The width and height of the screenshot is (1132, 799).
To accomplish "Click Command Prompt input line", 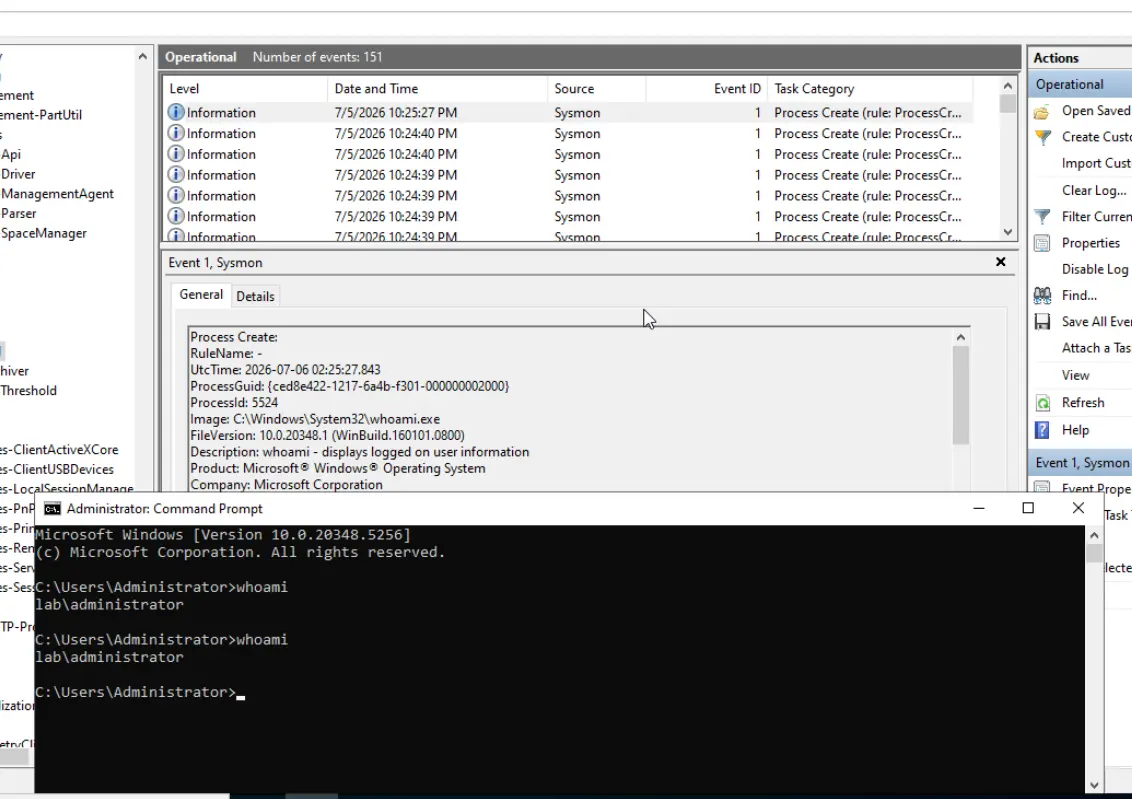I will click(140, 692).
